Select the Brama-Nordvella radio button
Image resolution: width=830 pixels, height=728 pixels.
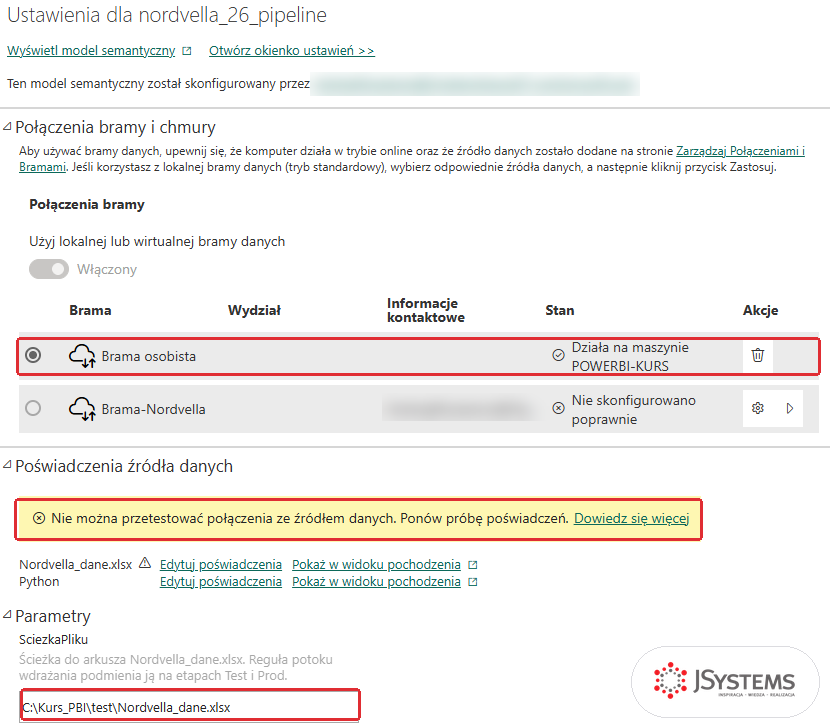click(x=33, y=408)
